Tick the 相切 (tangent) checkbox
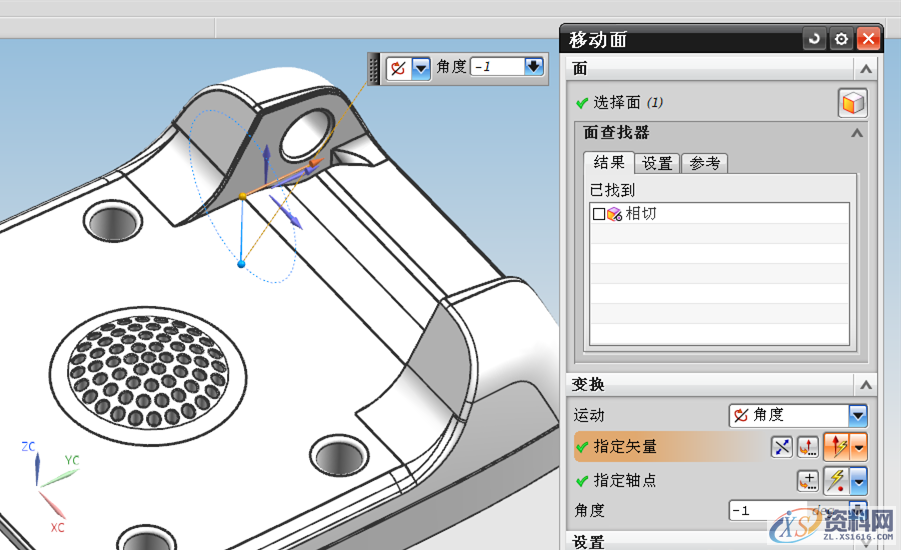 point(599,214)
